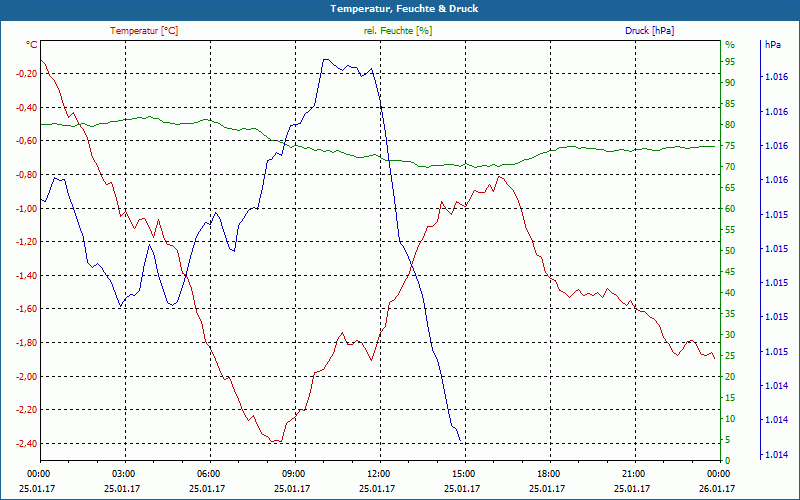Select the blue Druck [hPa] legend label
Screen dimensions: 800x500
649,31
